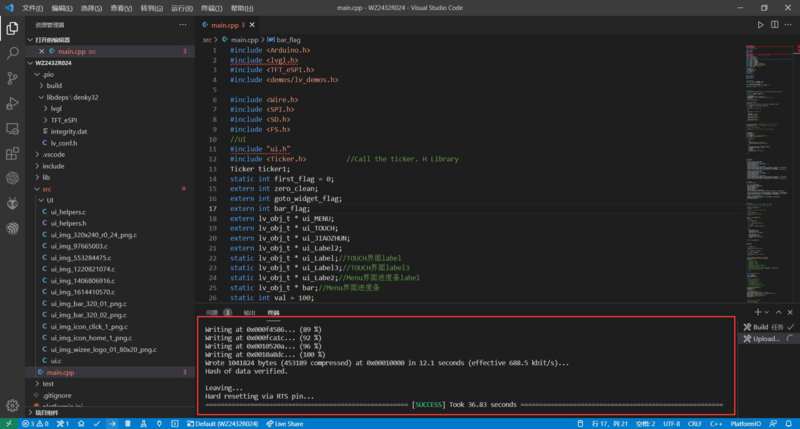Open the ChatGPT extension icon
Viewport: 800px width, 429px height.
coord(12,178)
